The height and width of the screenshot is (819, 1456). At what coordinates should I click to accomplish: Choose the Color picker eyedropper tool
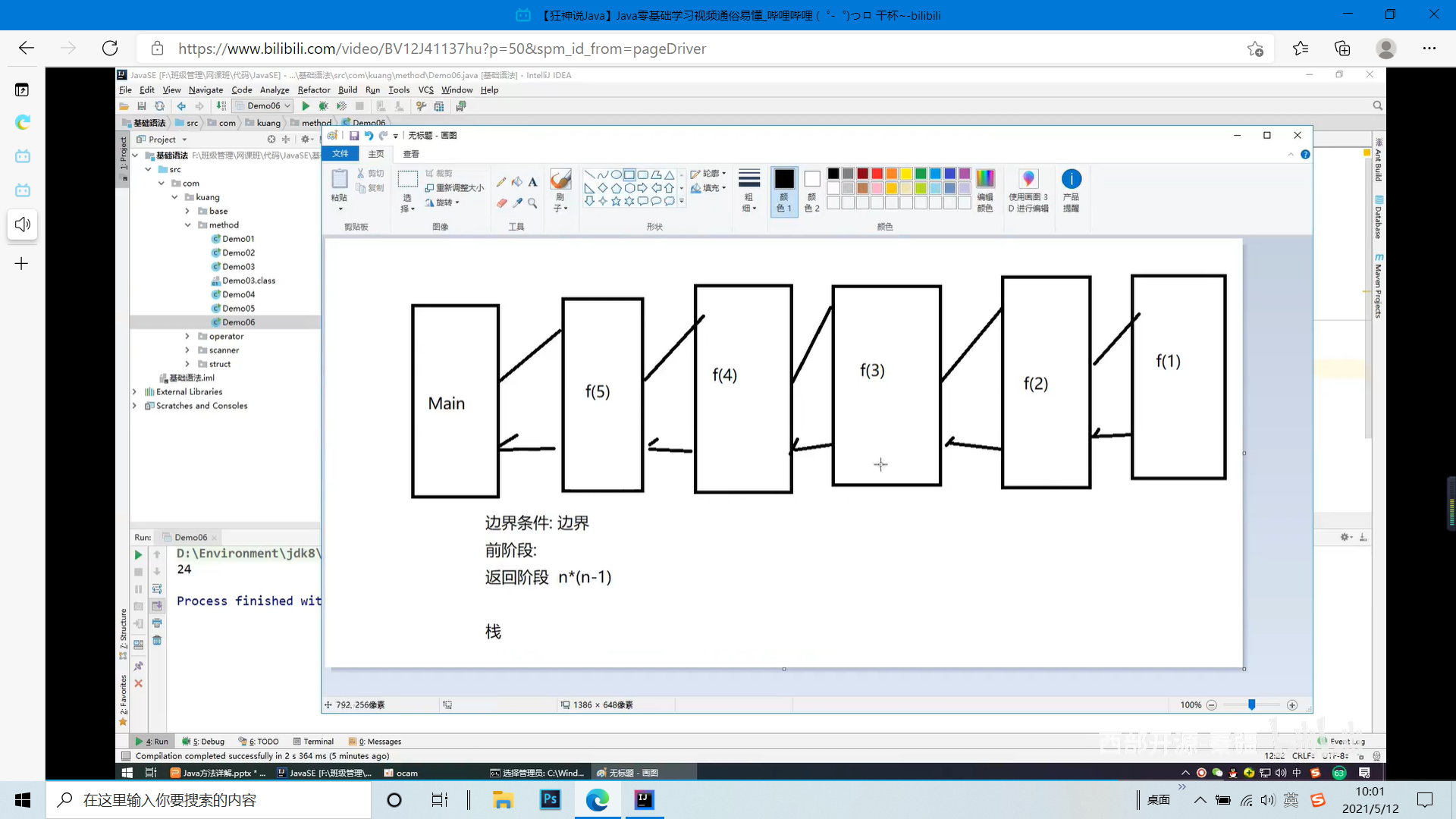point(517,203)
